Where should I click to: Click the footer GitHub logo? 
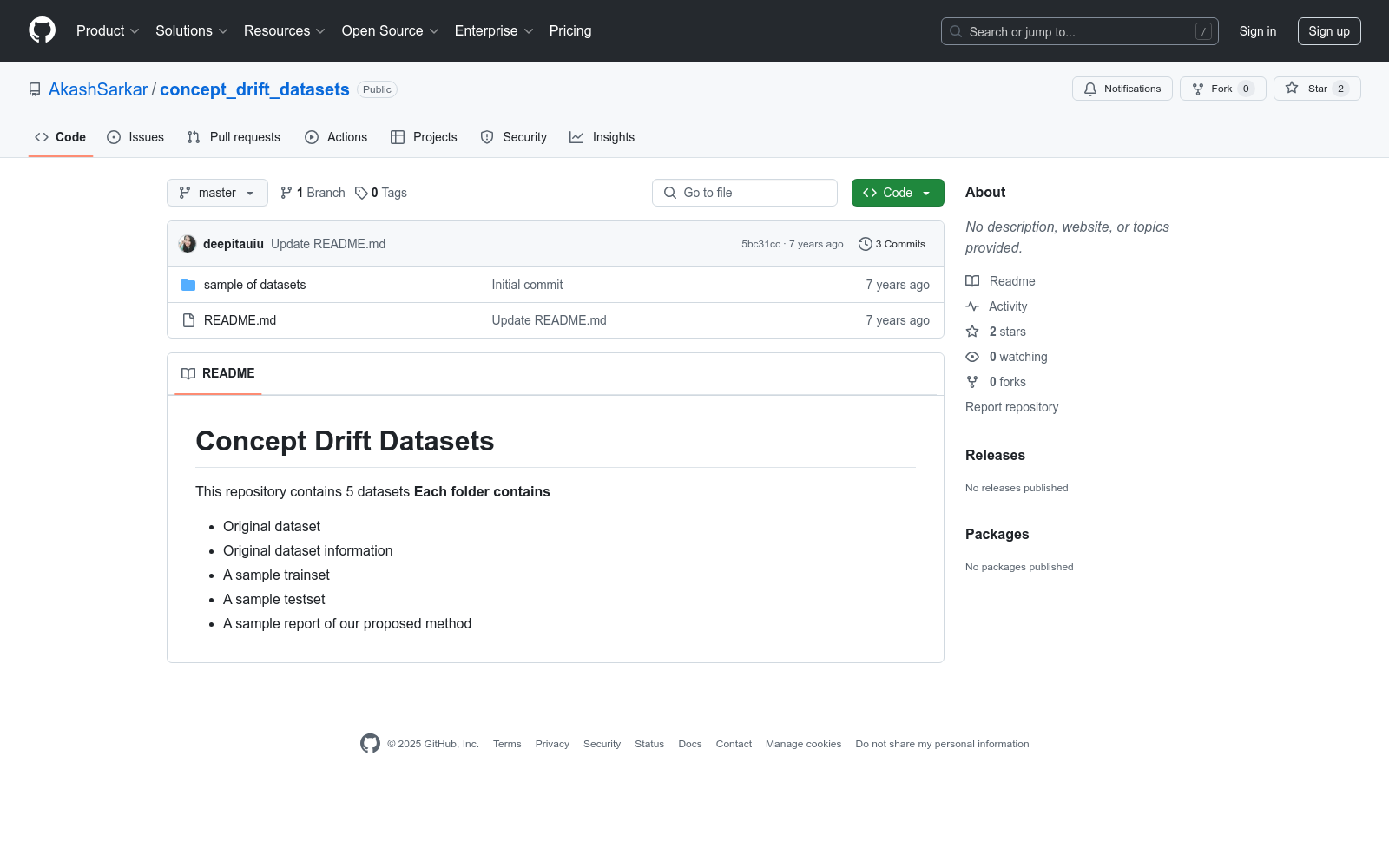pos(370,743)
